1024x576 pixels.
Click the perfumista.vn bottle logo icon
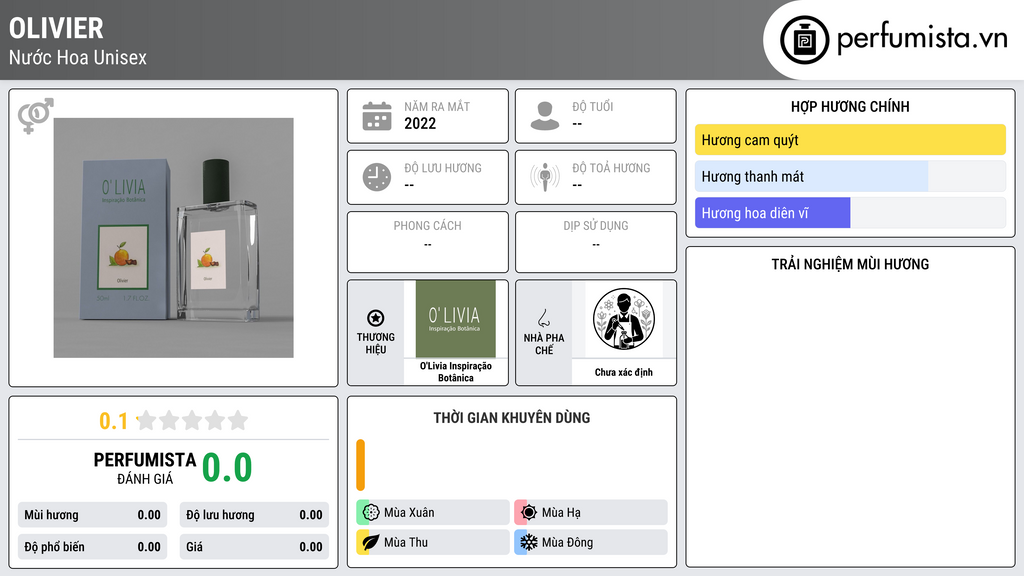point(805,40)
